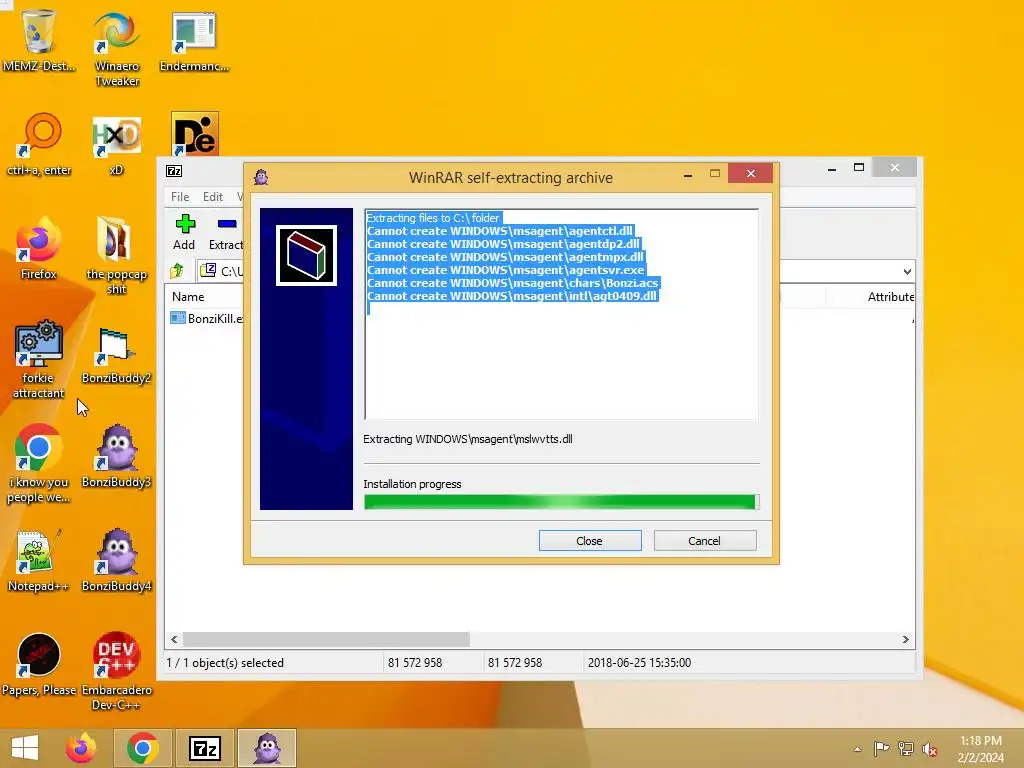Go up one folder in 7-Zip
The width and height of the screenshot is (1024, 768).
(176, 270)
